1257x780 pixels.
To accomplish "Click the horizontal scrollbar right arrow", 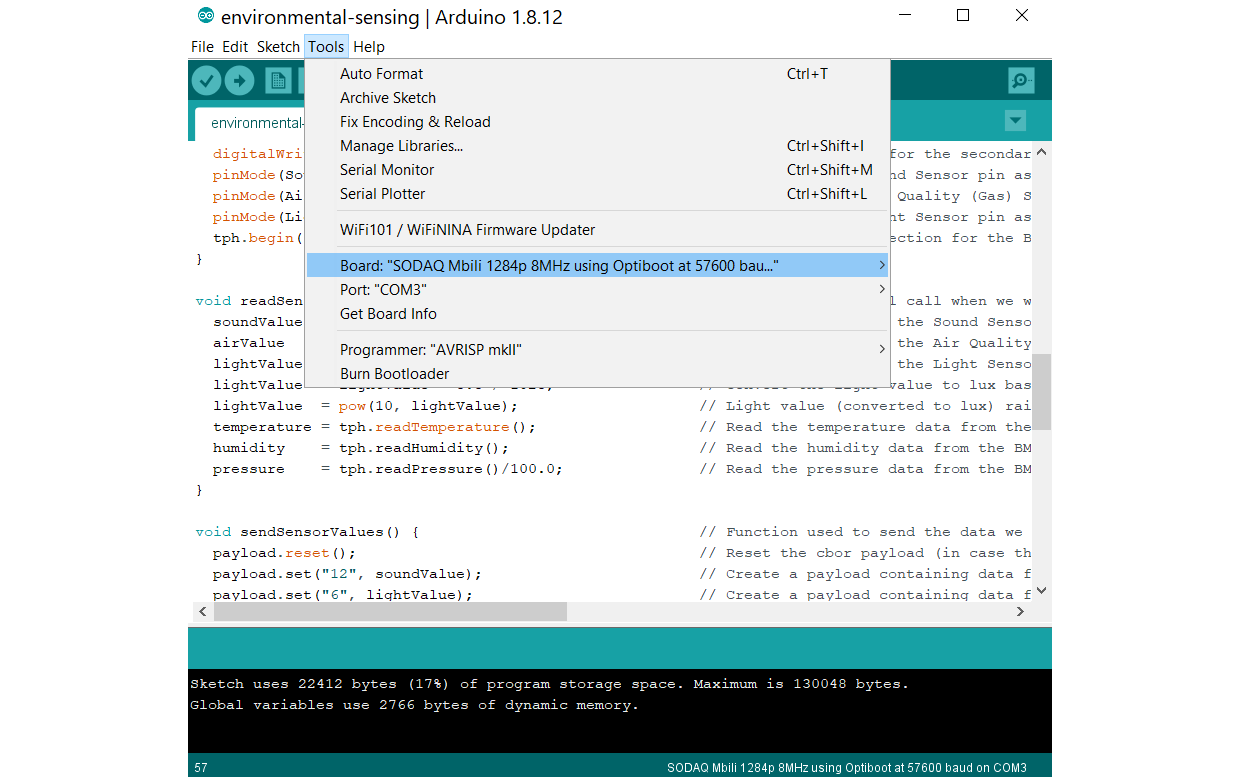I will tap(1021, 611).
